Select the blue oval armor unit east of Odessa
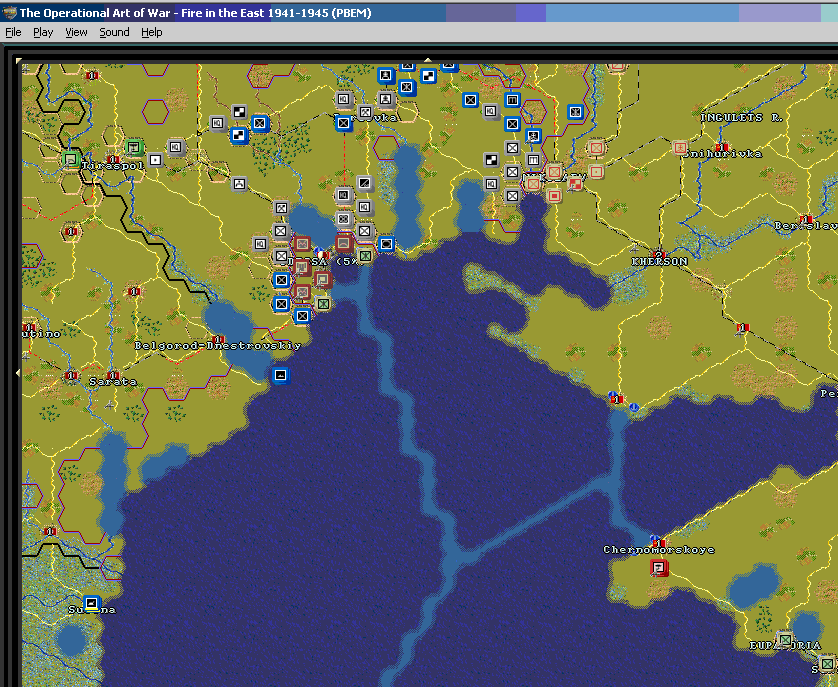 [386, 244]
